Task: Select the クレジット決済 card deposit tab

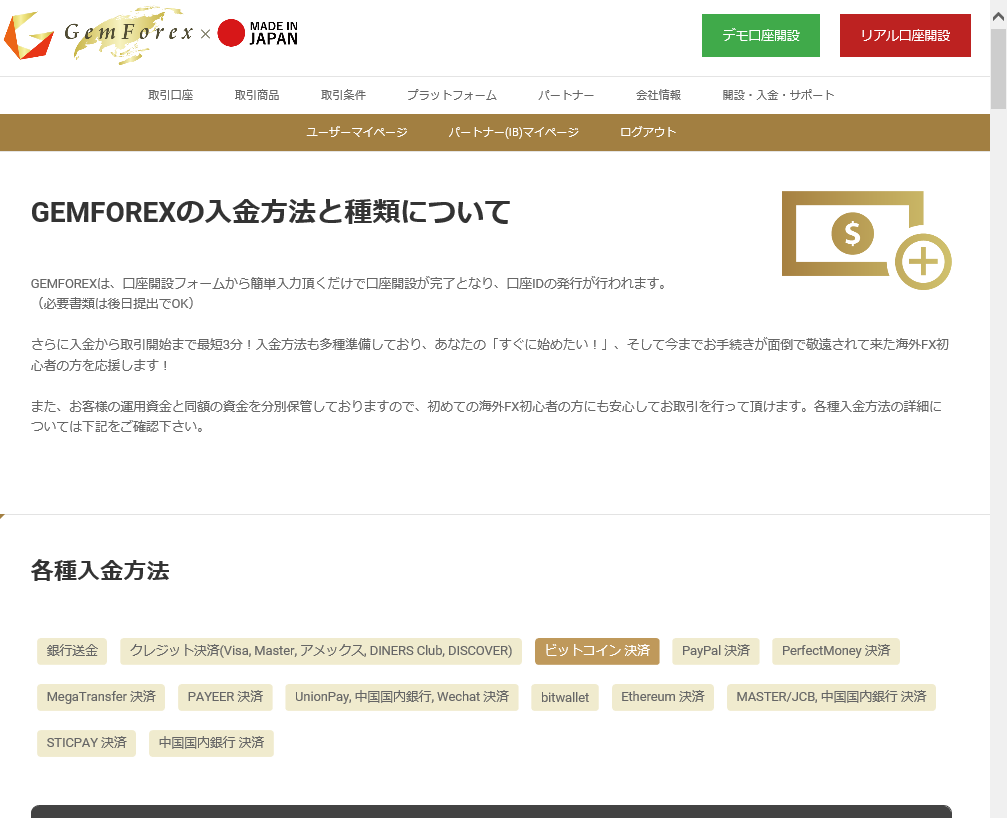Action: click(x=321, y=651)
